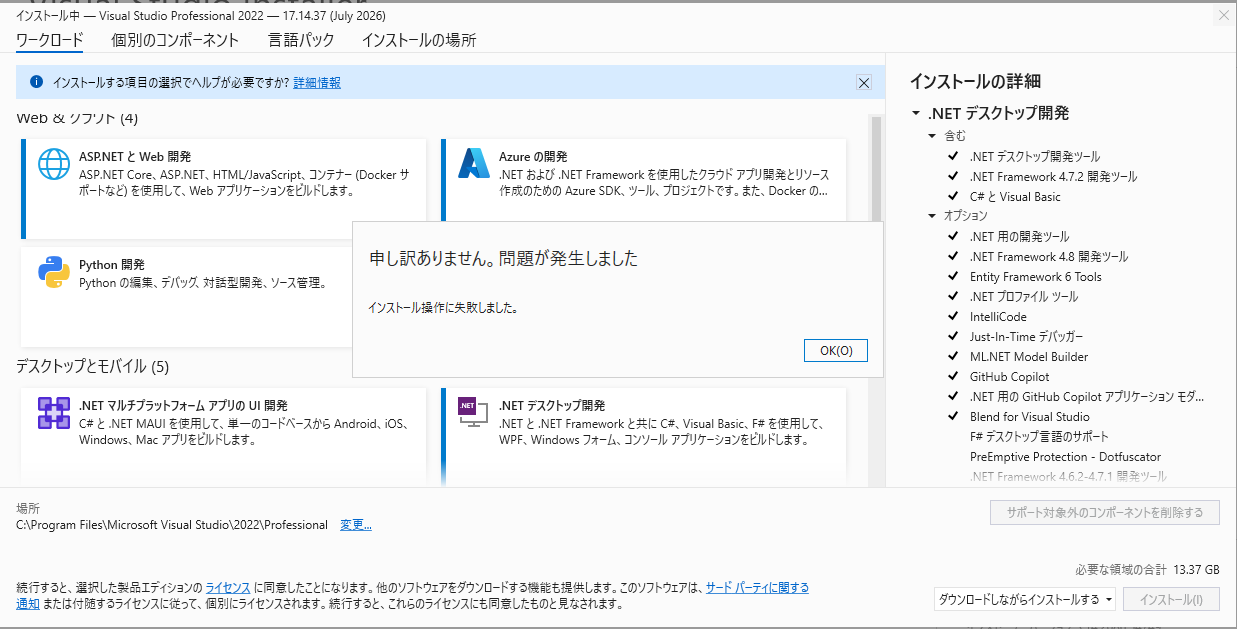Collapse the オプション group
Viewport: 1237px width, 629px height.
[932, 215]
